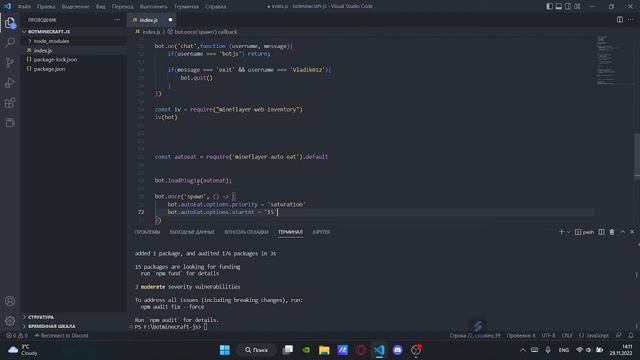Switch to the Jupyter panel tab

click(321, 232)
